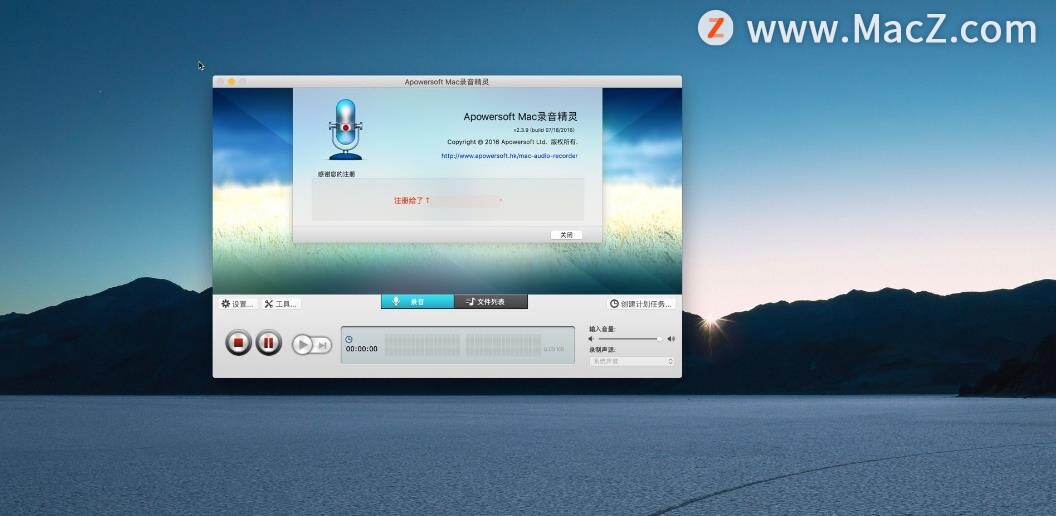Image resolution: width=1056 pixels, height=516 pixels.
Task: Switch to the 文件列表 file list tab
Action: [x=490, y=302]
